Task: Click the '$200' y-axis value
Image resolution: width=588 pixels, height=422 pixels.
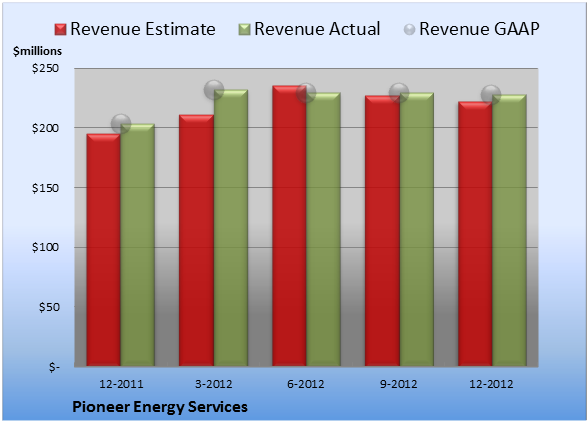Action: [45, 128]
